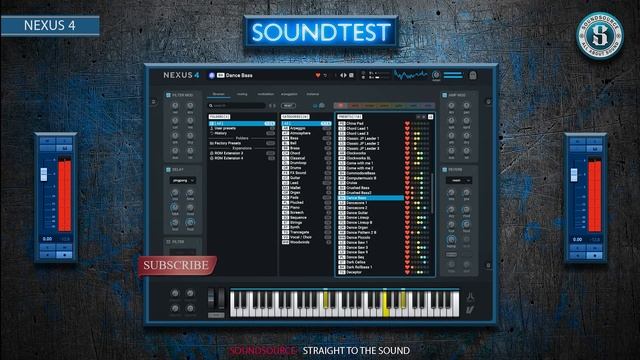Select the FX Sound category
The width and height of the screenshot is (640, 360).
pos(307,173)
